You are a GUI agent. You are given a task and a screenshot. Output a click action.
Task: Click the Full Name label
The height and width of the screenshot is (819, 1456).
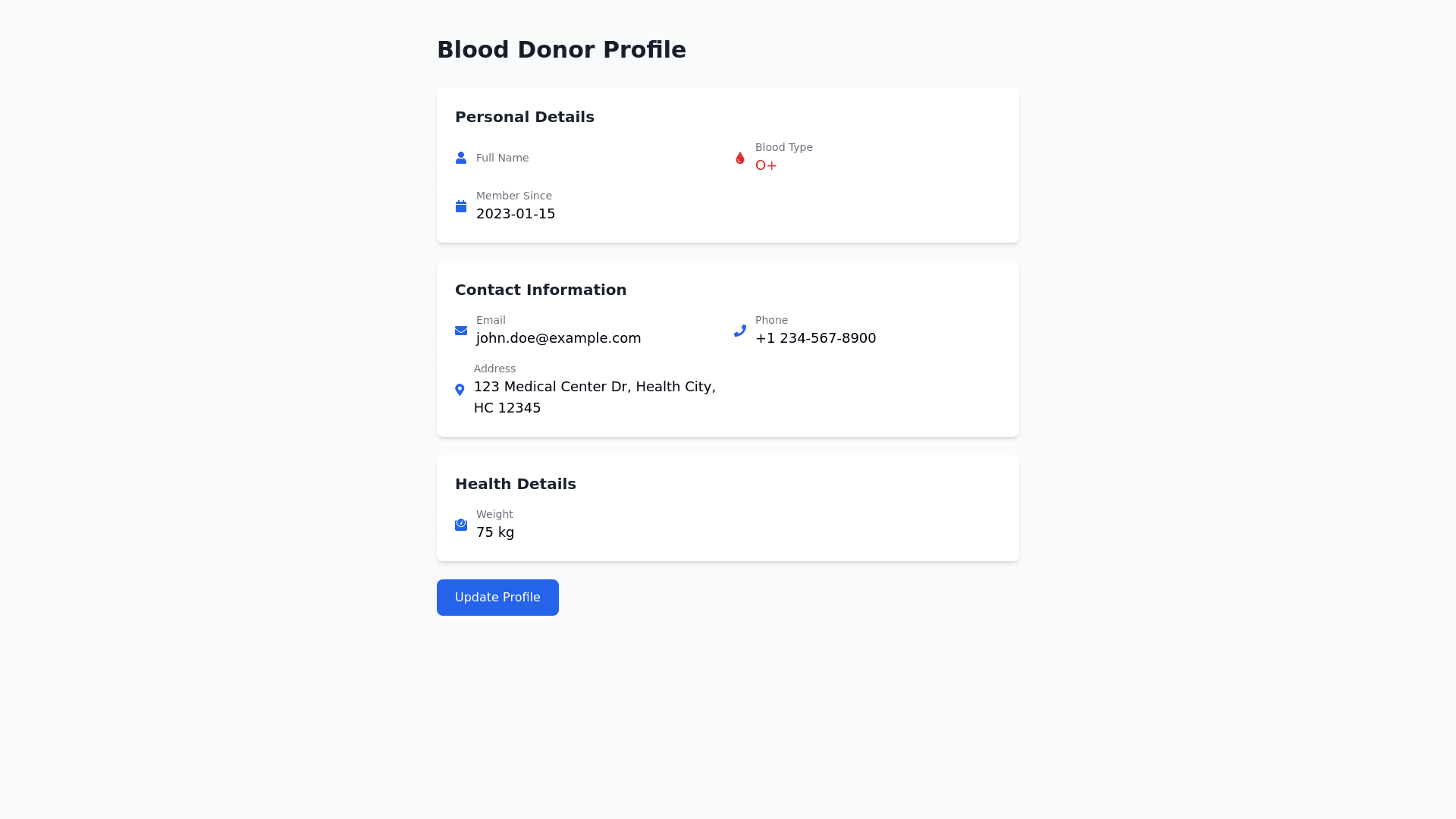tap(502, 158)
